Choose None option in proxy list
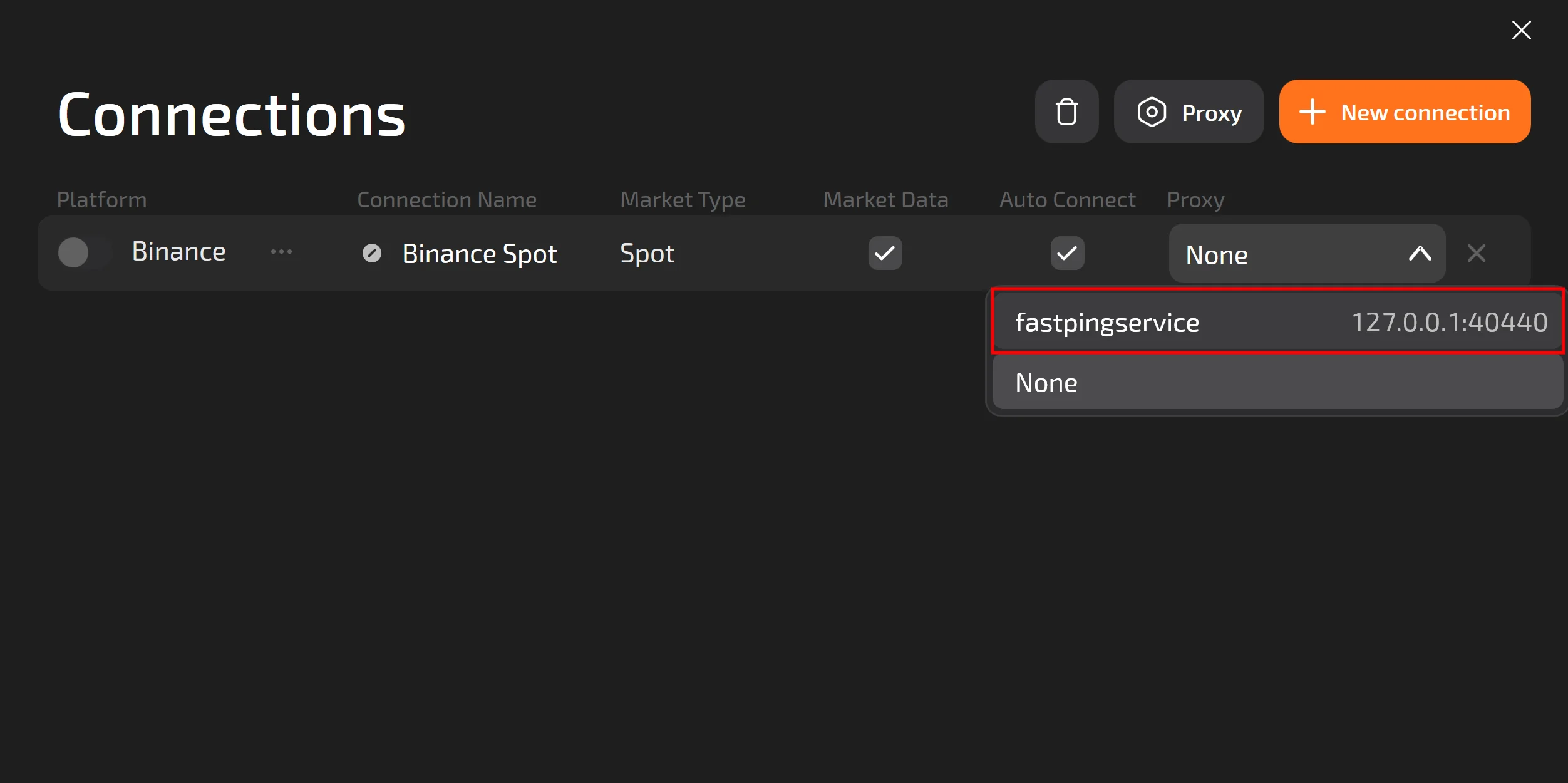The width and height of the screenshot is (1568, 783). (x=1047, y=383)
